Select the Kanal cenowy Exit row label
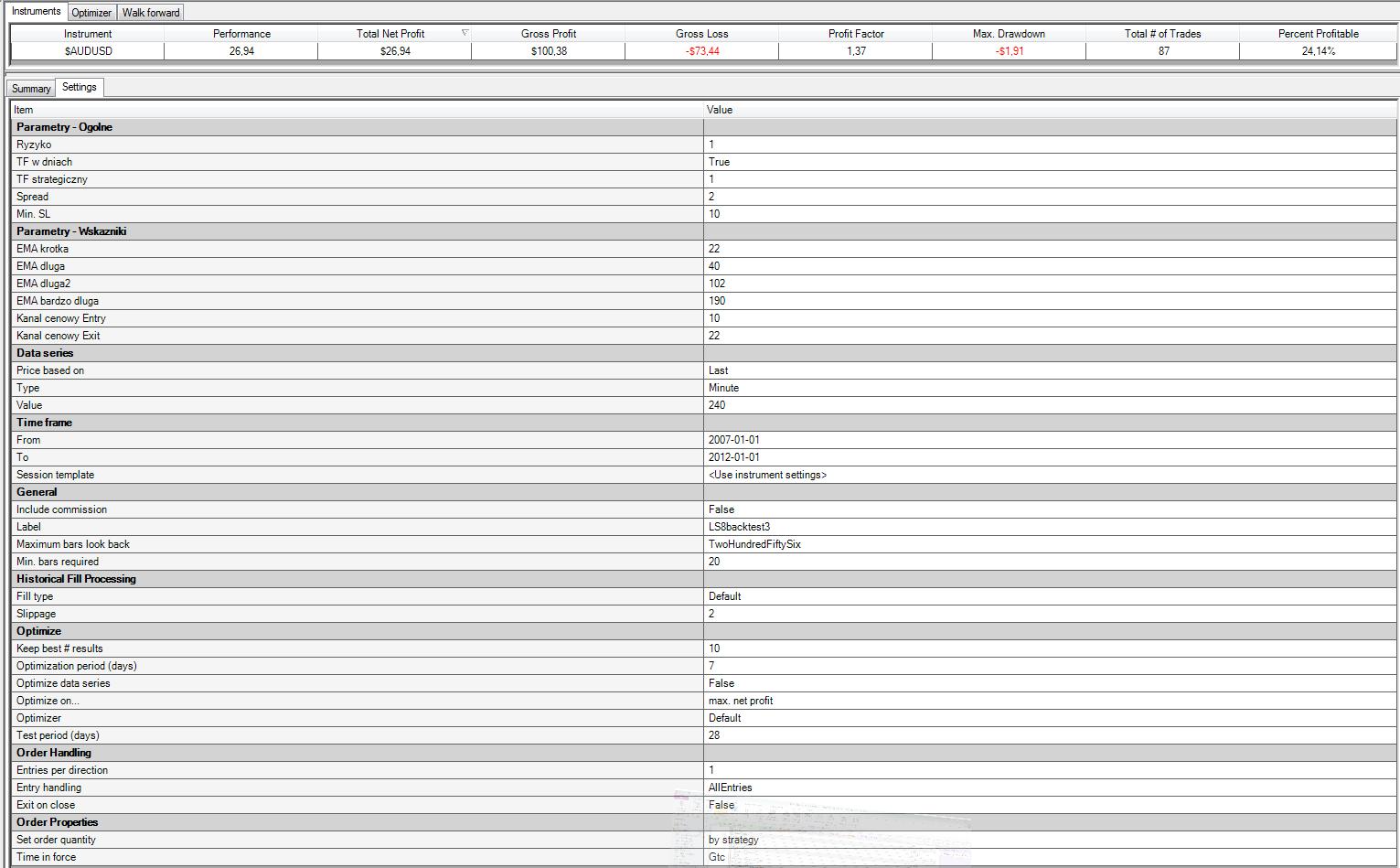Image resolution: width=1400 pixels, height=868 pixels. pyautogui.click(x=58, y=336)
